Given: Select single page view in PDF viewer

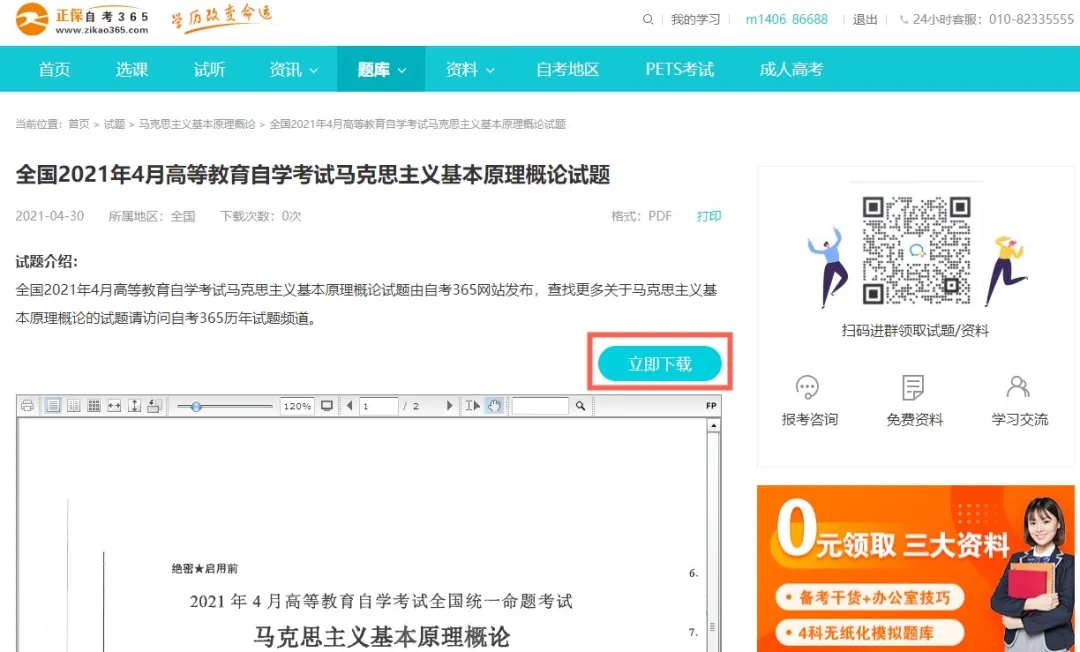Looking at the screenshot, I should 52,405.
